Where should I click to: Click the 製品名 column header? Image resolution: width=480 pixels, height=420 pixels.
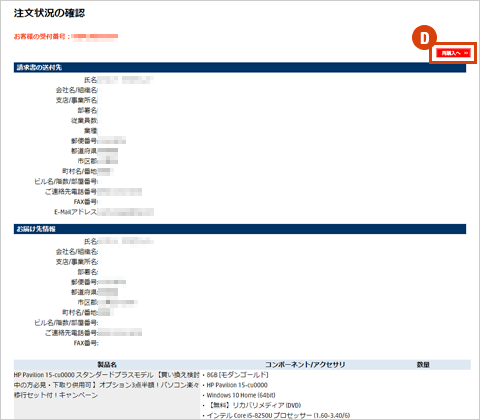[x=107, y=365]
